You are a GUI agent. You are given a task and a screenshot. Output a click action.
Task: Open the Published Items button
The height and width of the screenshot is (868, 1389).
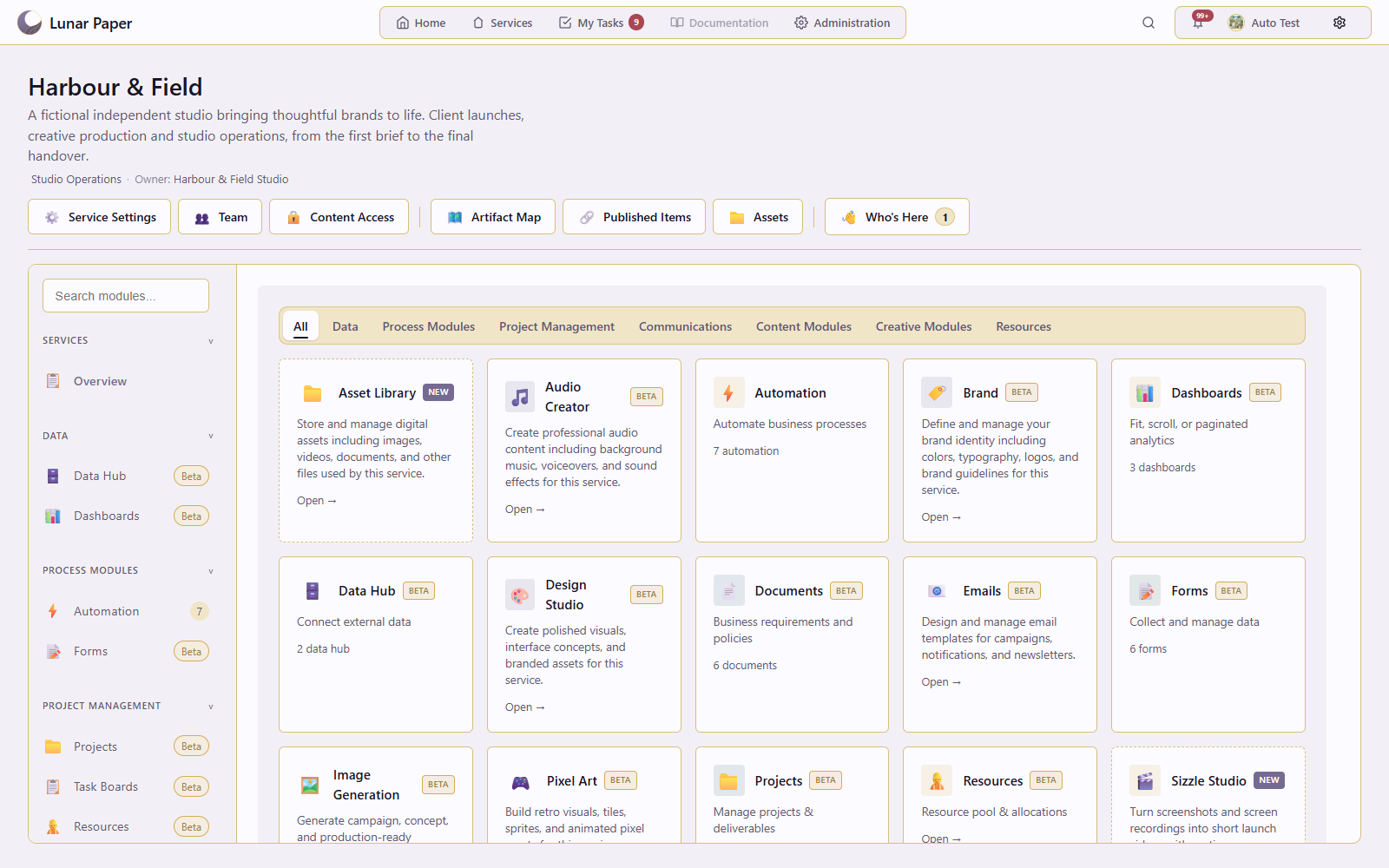[x=634, y=217]
